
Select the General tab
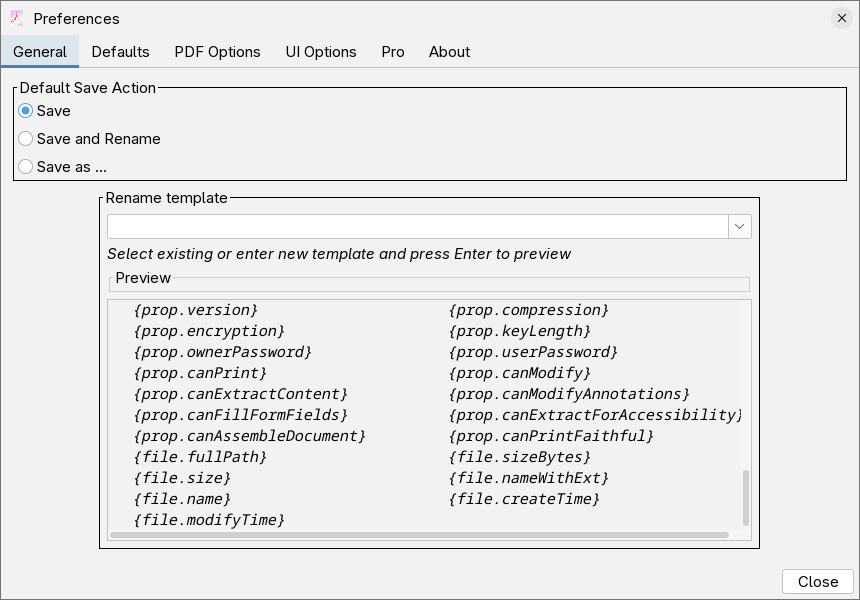pos(40,52)
